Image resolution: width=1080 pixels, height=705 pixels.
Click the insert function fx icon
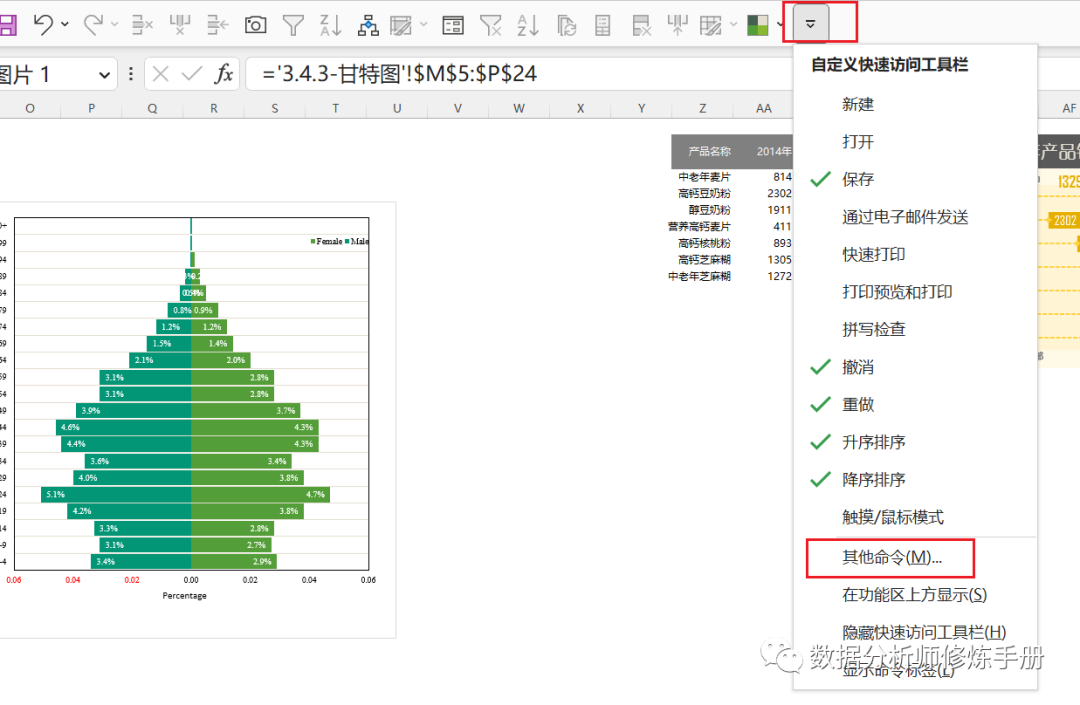225,74
